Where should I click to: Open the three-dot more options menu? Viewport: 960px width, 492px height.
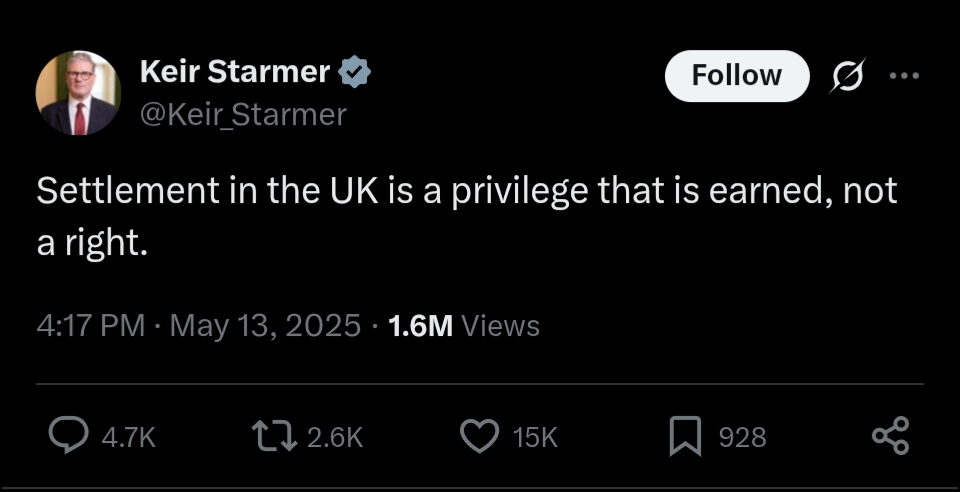point(903,76)
